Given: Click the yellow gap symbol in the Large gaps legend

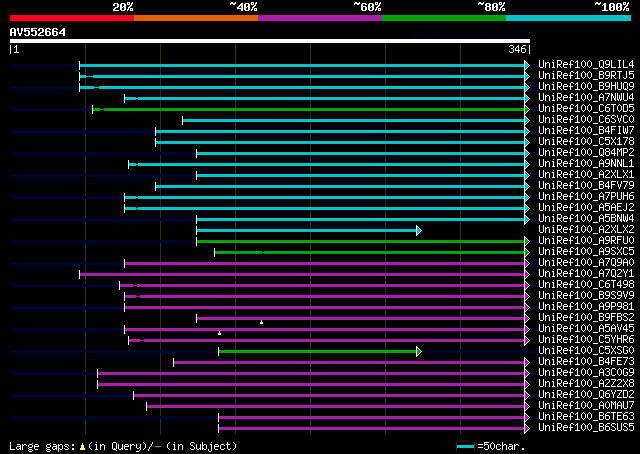Looking at the screenshot, I should tap(82, 447).
